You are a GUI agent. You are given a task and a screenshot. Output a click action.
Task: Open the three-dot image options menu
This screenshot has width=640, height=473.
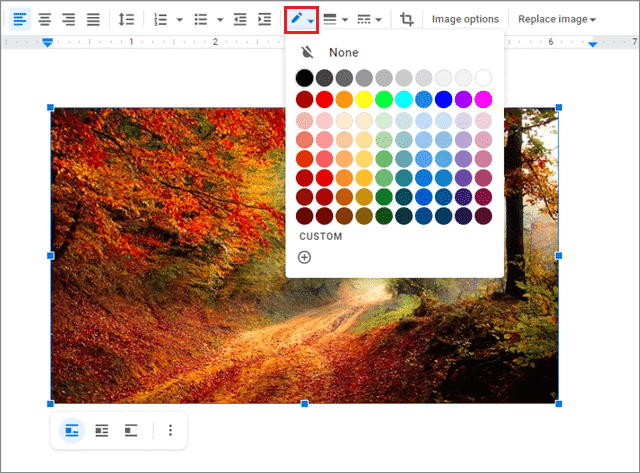(170, 430)
